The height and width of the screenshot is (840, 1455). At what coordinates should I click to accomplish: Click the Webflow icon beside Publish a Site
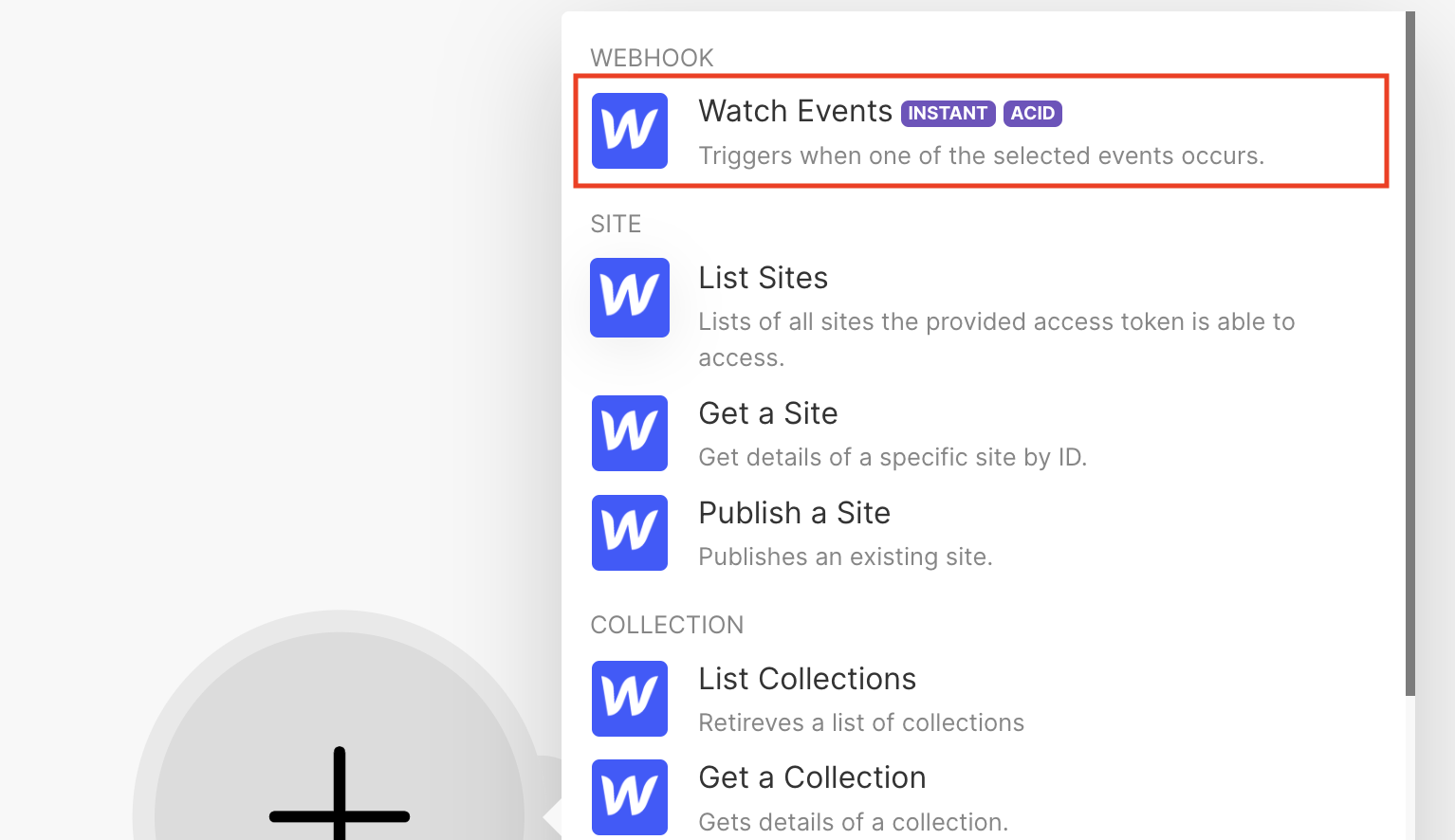pyautogui.click(x=630, y=533)
